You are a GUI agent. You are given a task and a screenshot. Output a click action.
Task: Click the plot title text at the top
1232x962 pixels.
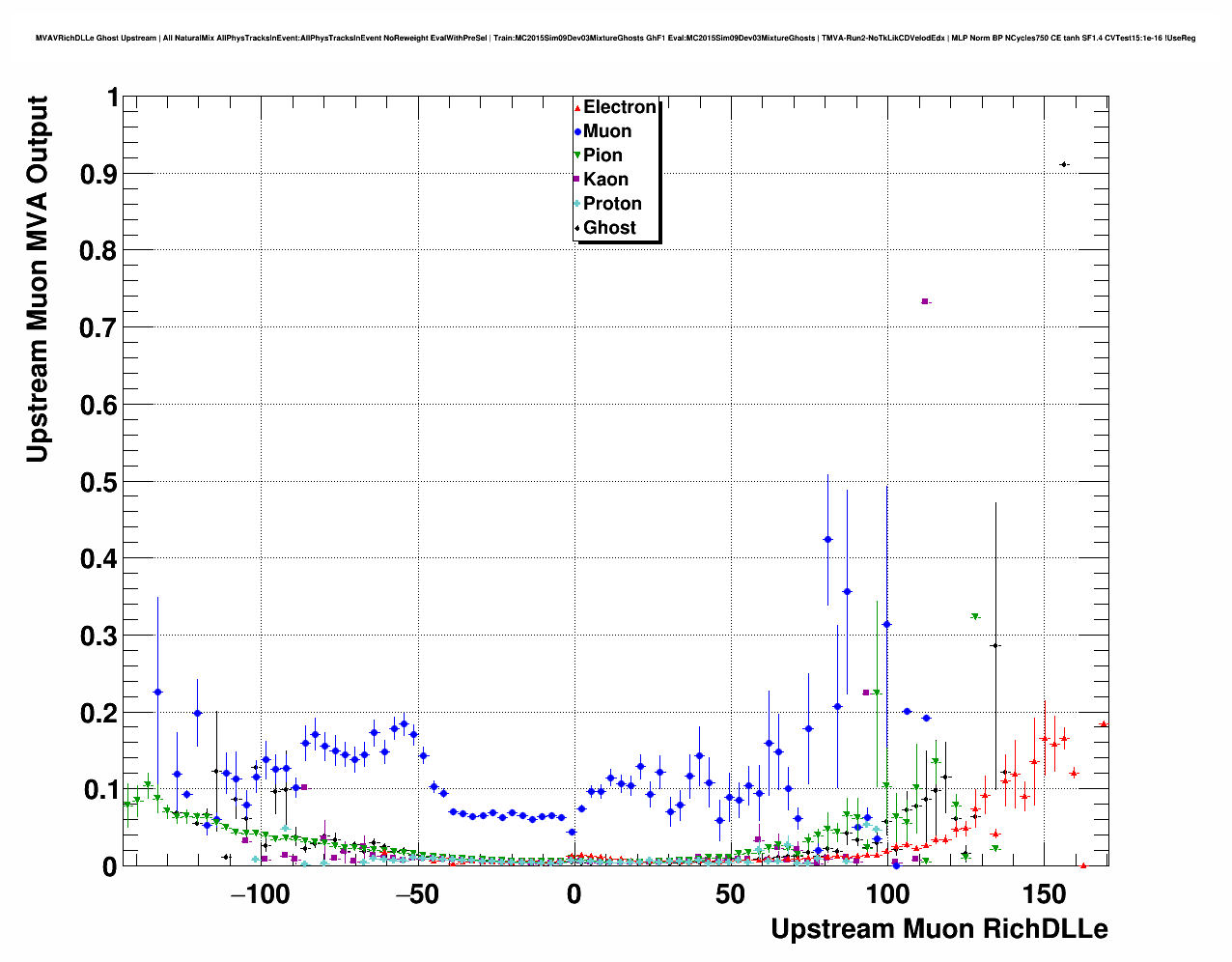click(616, 38)
